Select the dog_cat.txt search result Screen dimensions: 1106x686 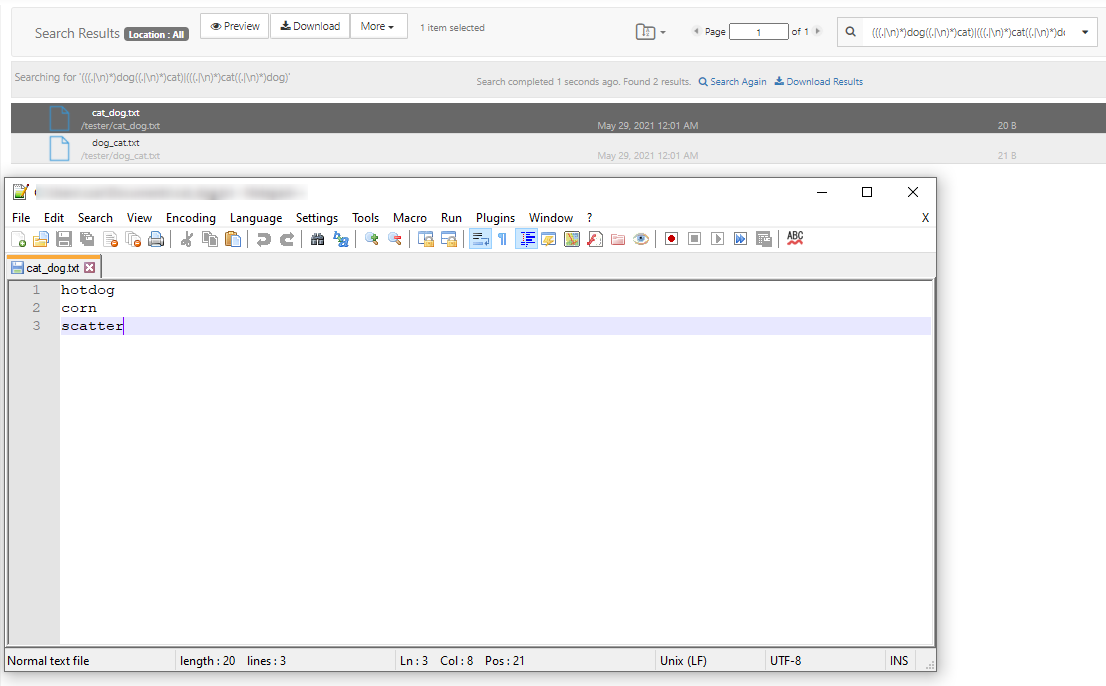click(x=116, y=143)
